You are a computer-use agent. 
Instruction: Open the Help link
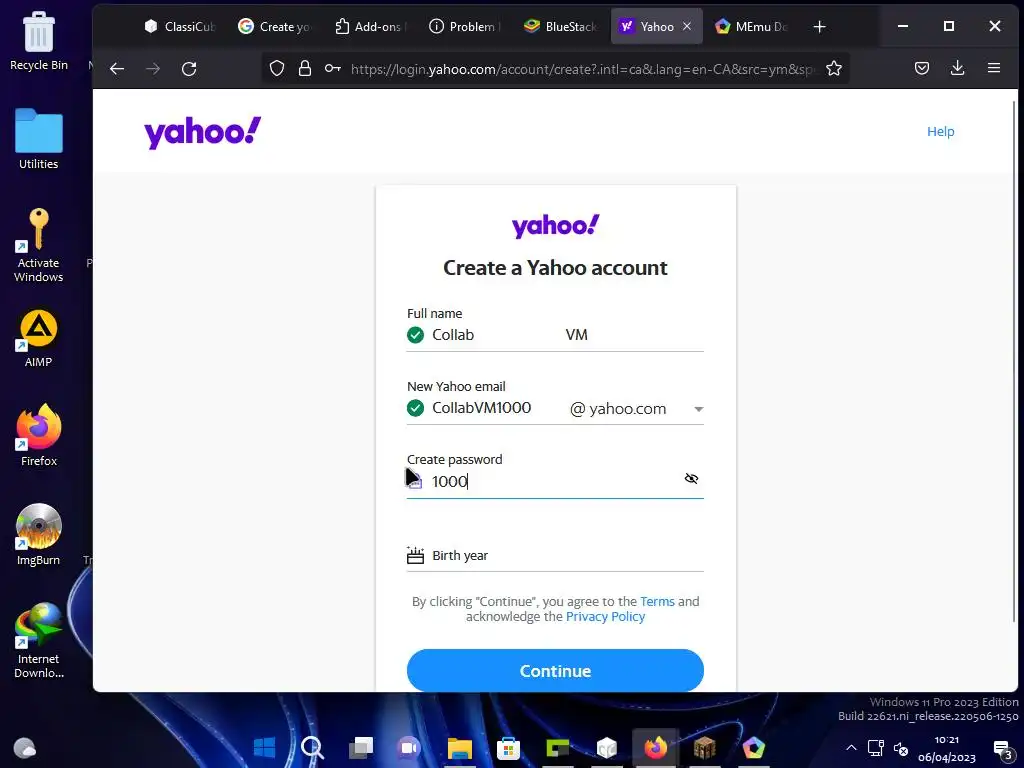940,131
